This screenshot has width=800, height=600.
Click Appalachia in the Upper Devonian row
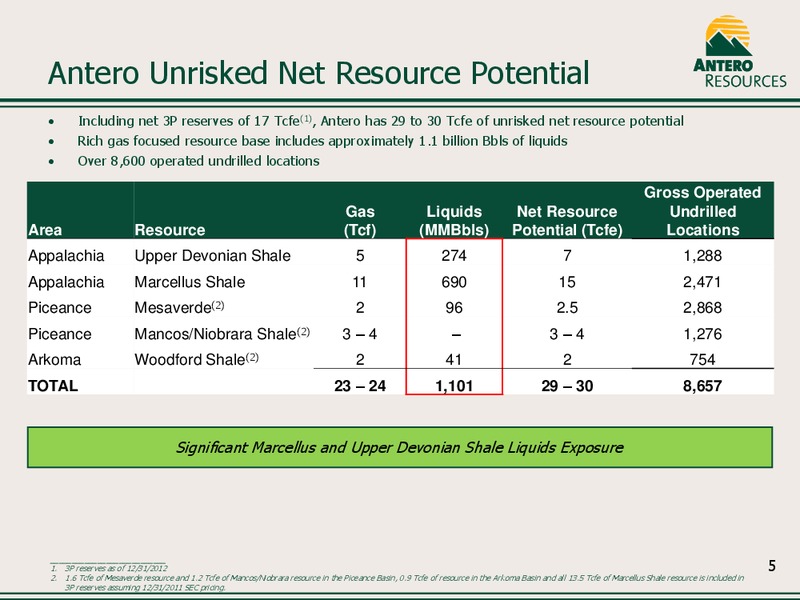(x=66, y=256)
